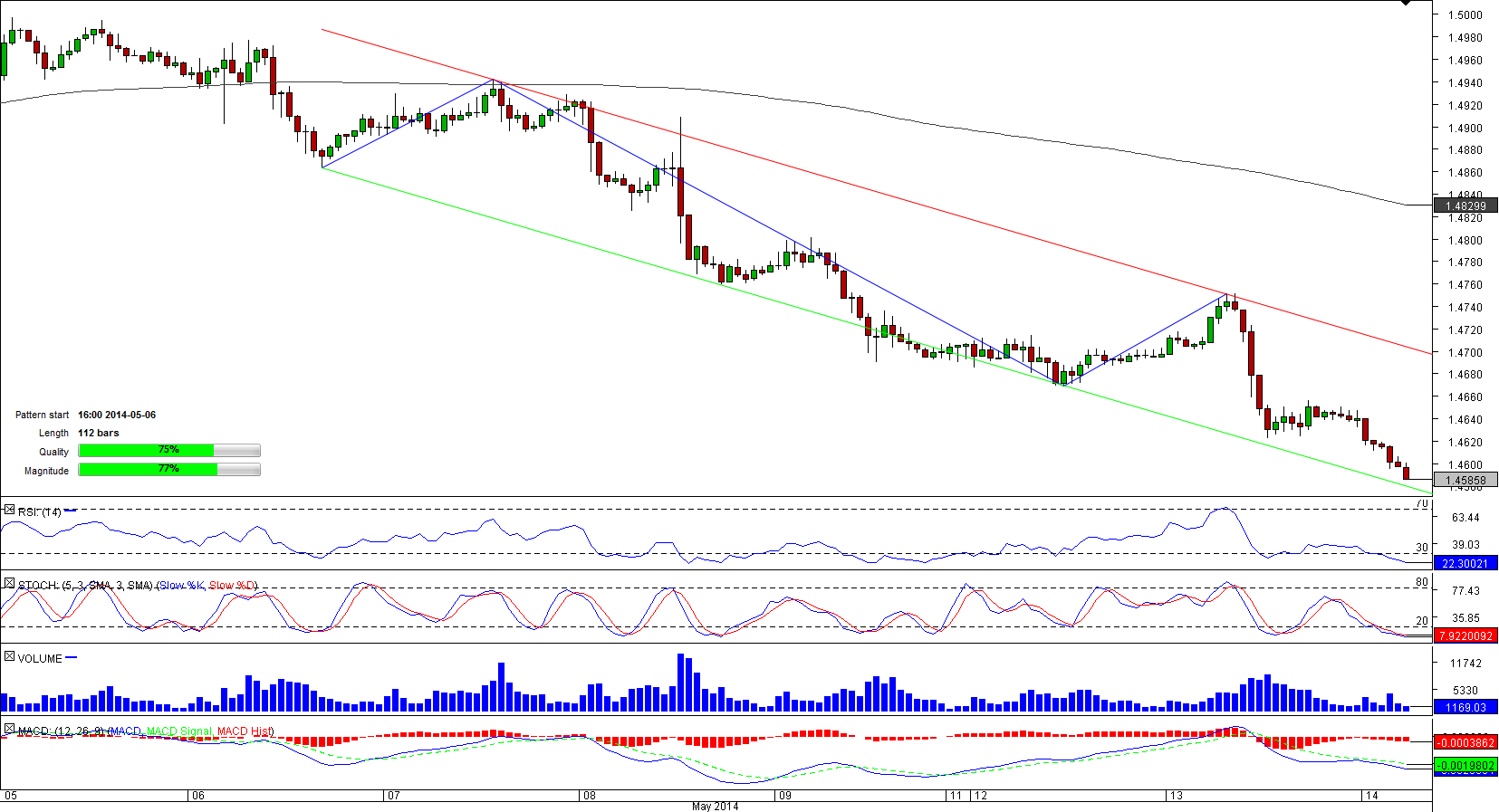Screen dimensions: 1499x812
Task: Select the current price tag 1.45858
Action: (x=1465, y=481)
